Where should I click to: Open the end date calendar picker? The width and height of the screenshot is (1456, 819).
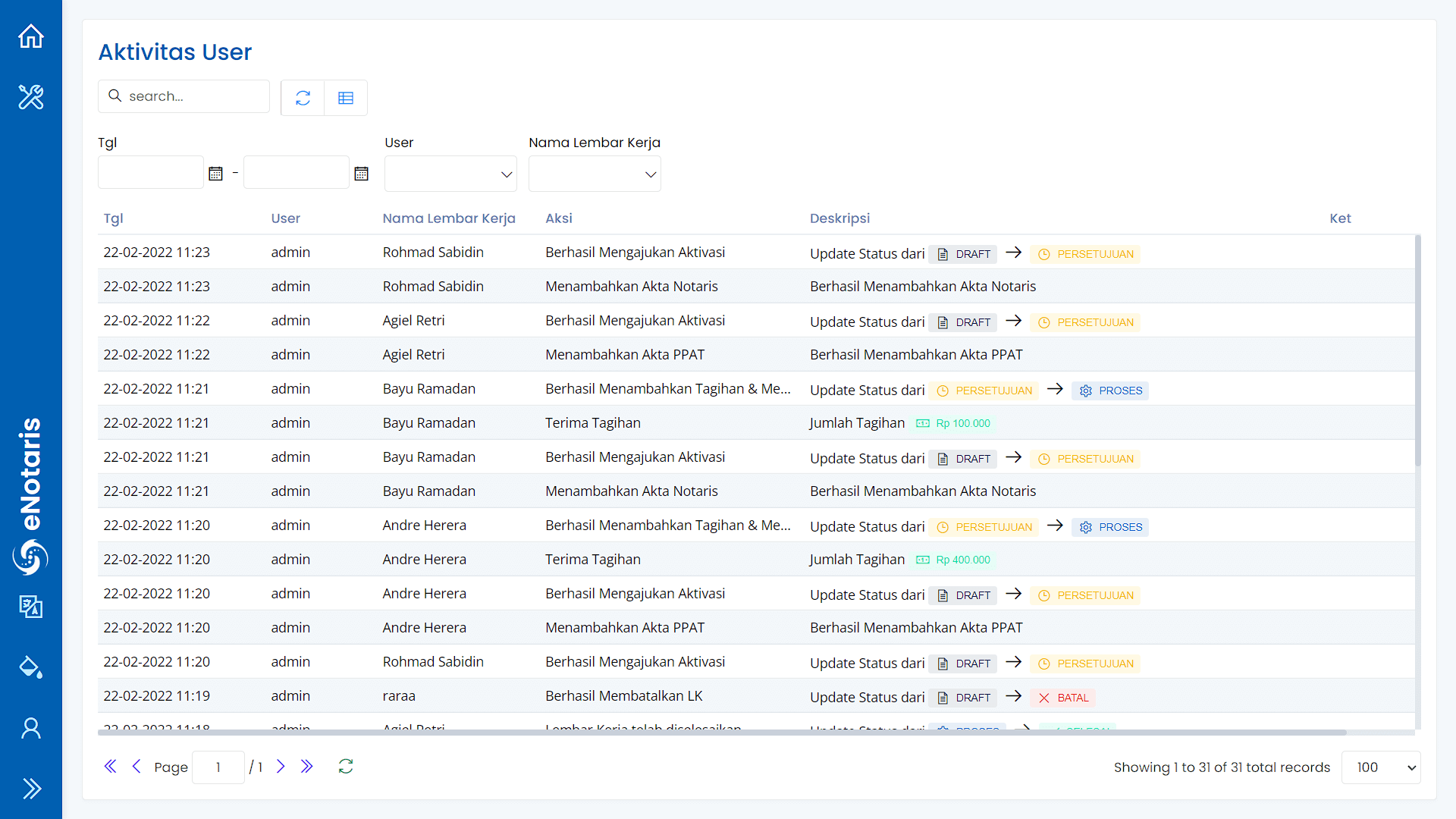(x=361, y=174)
